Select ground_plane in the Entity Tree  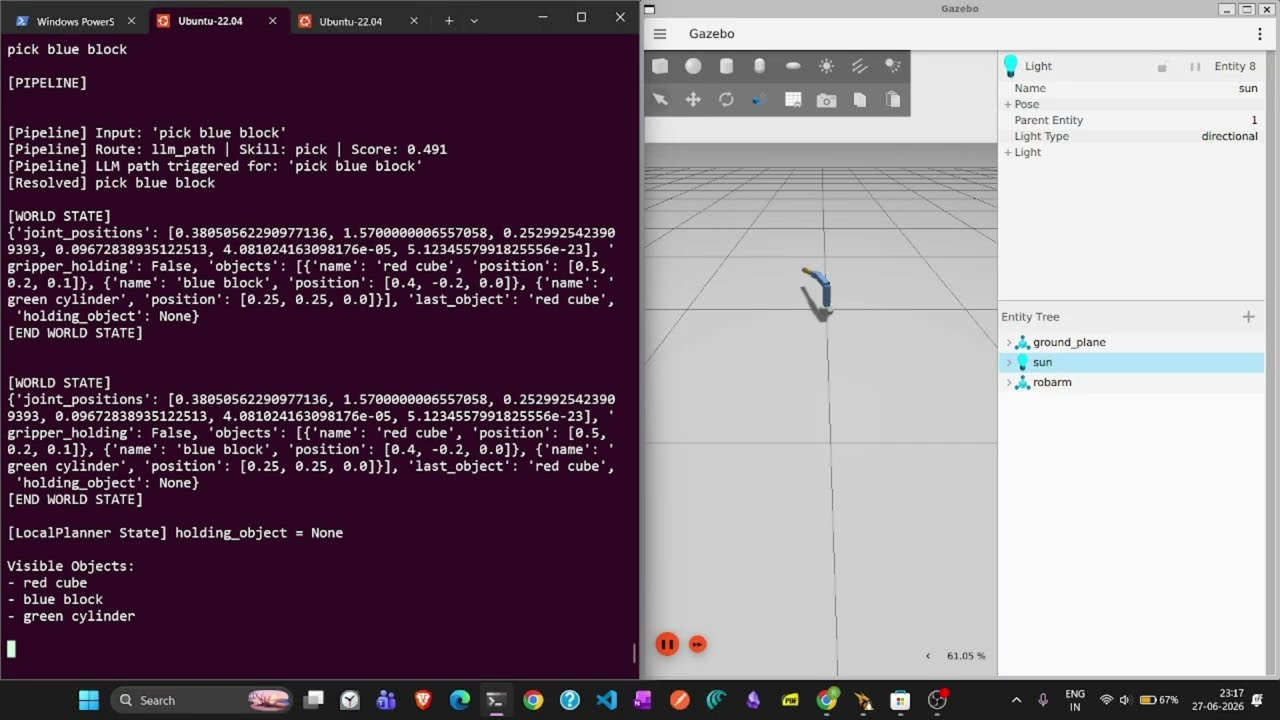(x=1069, y=342)
